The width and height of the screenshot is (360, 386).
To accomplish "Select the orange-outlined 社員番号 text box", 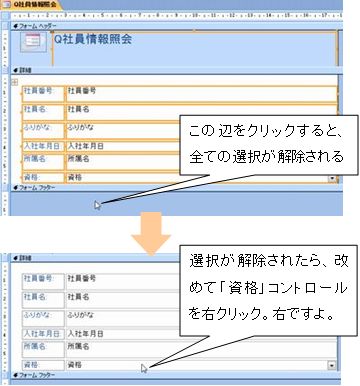I will coord(202,94).
